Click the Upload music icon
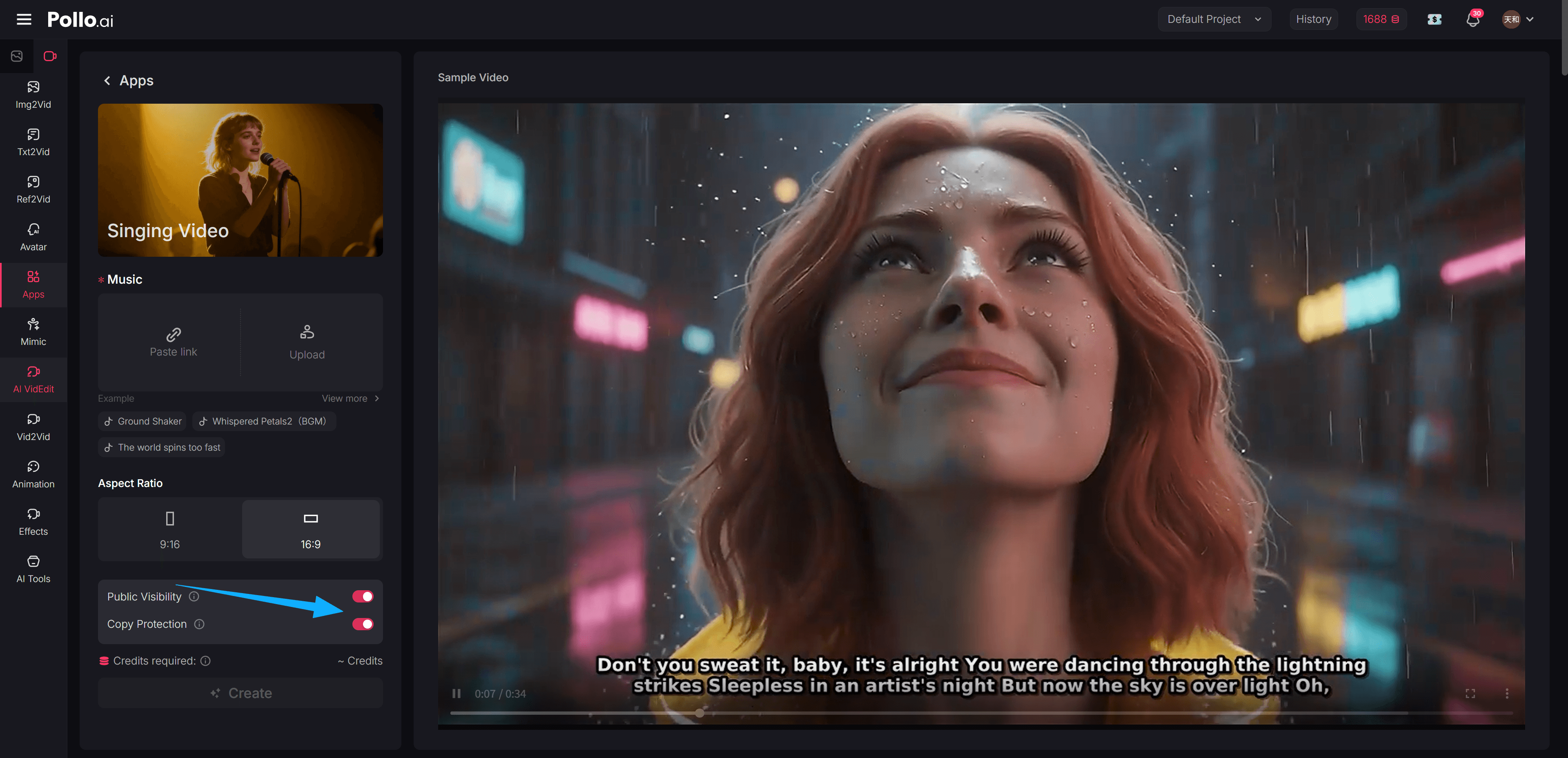Viewport: 1568px width, 758px height. coord(307,332)
